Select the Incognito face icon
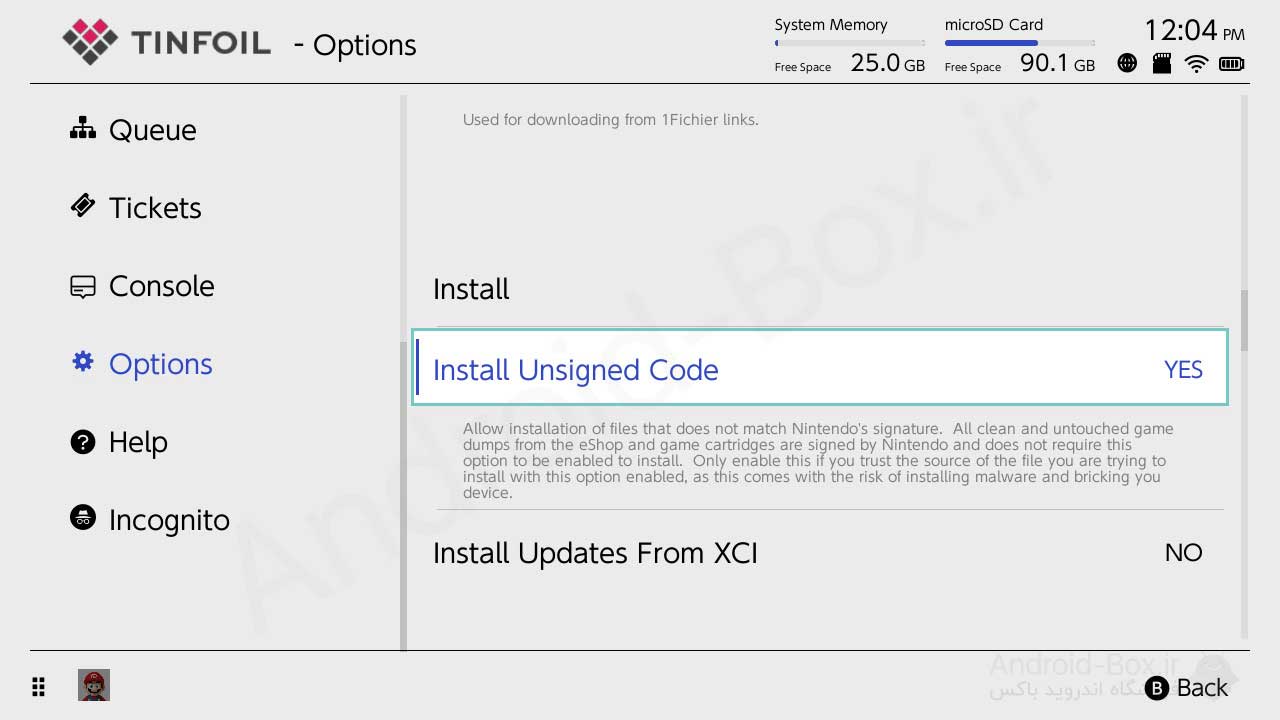 point(82,518)
